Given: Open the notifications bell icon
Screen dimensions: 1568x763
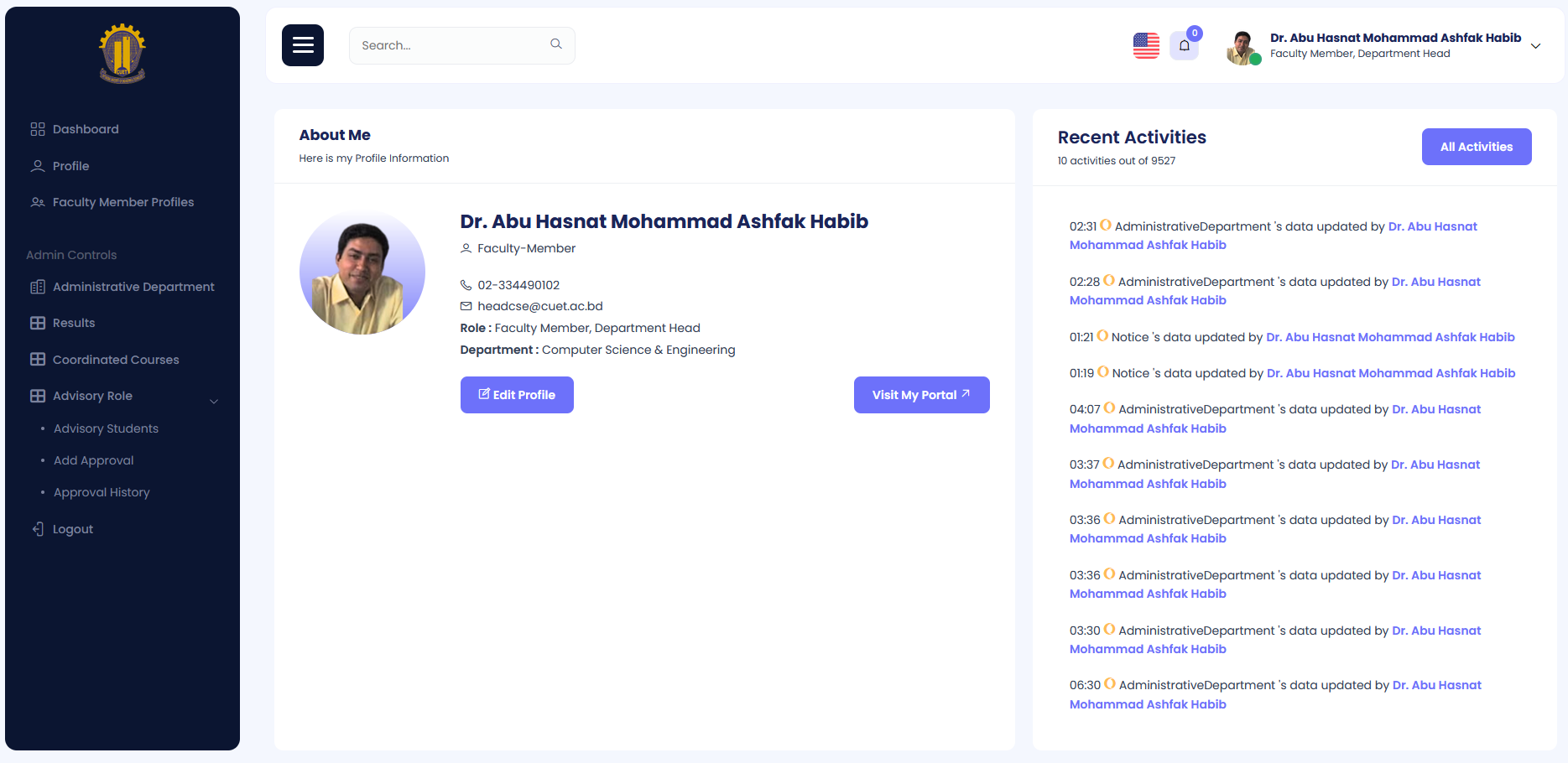Looking at the screenshot, I should (1185, 46).
